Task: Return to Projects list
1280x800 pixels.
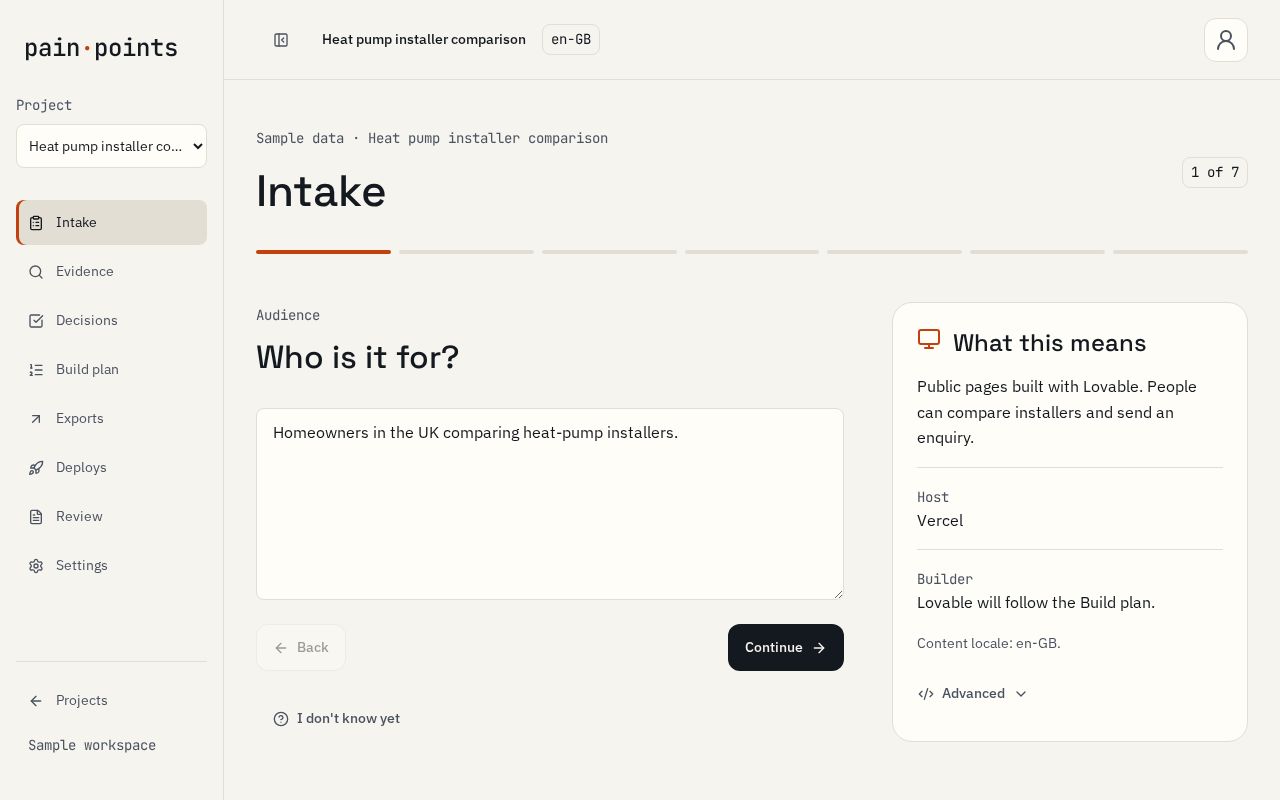Action: (x=111, y=701)
